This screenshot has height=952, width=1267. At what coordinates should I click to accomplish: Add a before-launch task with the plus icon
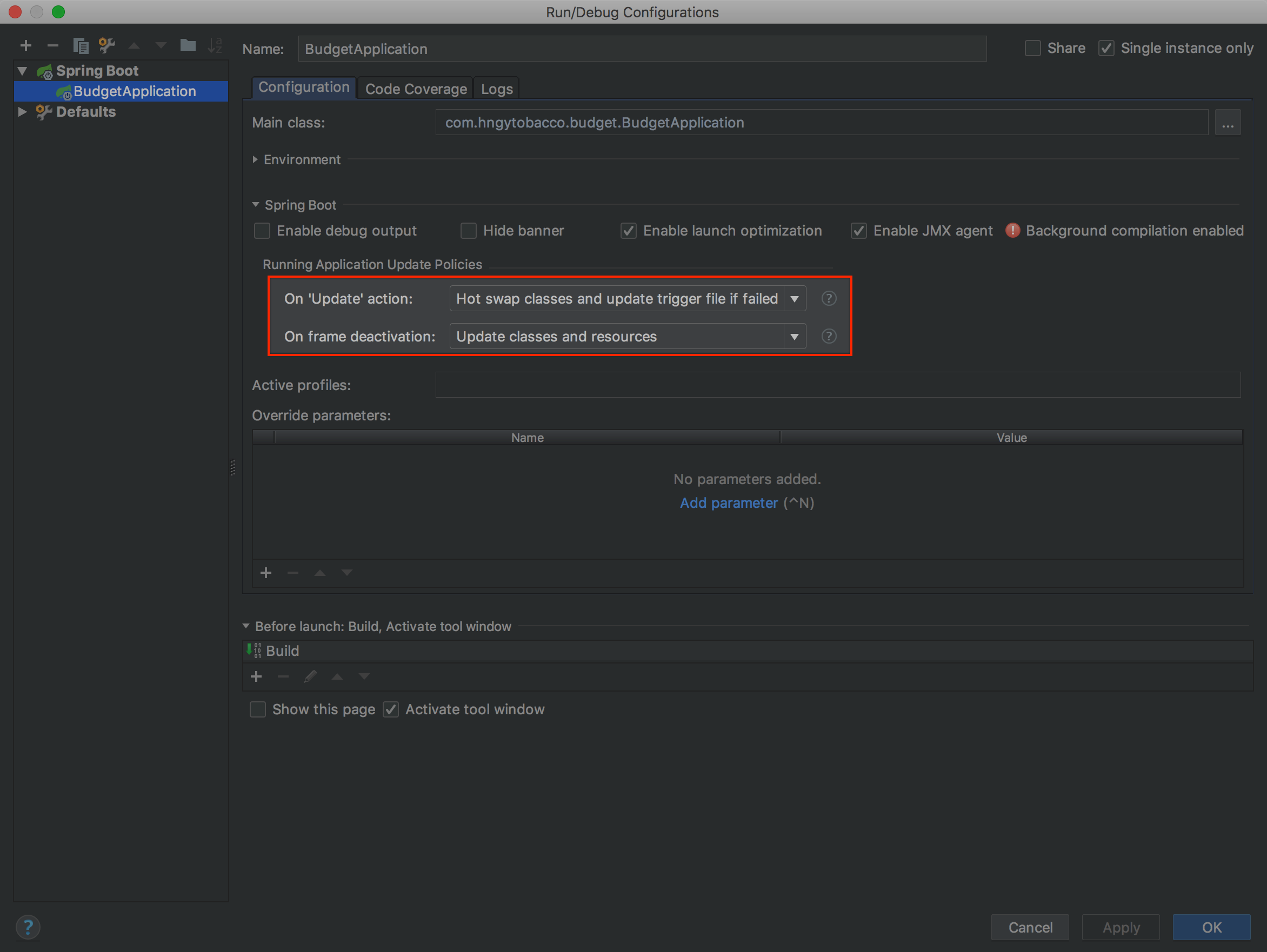pyautogui.click(x=256, y=676)
